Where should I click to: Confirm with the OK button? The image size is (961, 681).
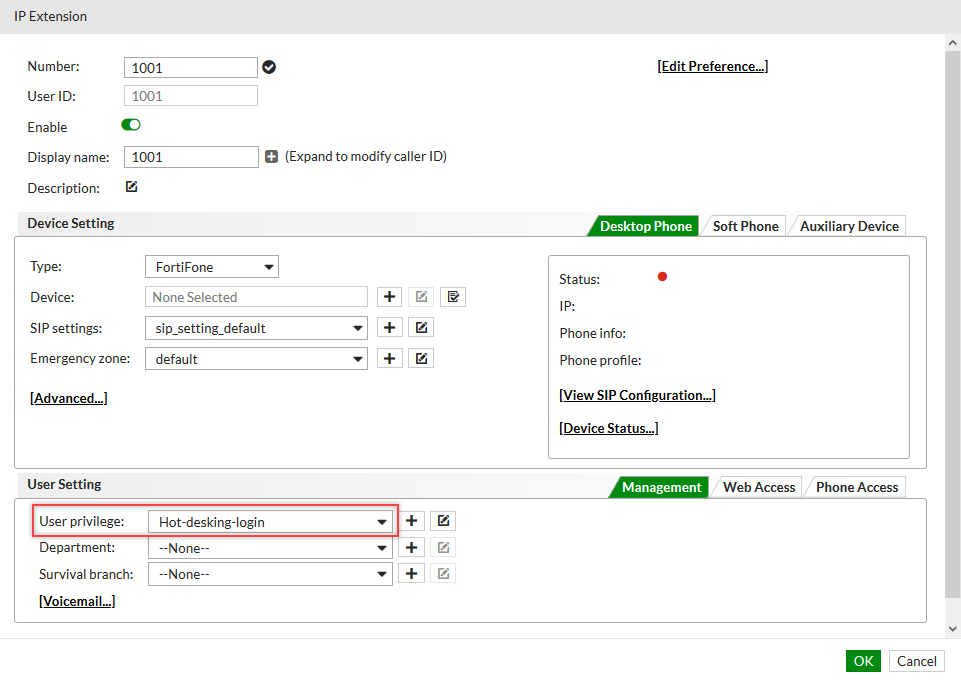tap(864, 661)
